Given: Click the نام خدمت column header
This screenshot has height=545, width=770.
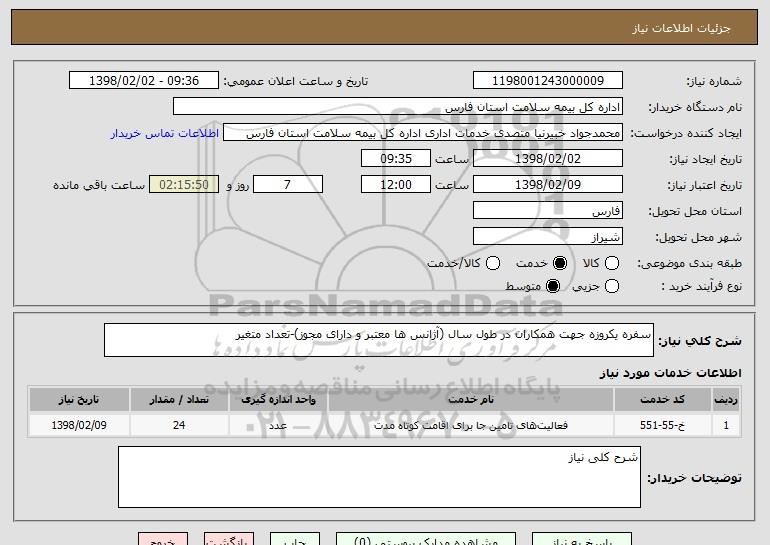Looking at the screenshot, I should pyautogui.click(x=470, y=400).
